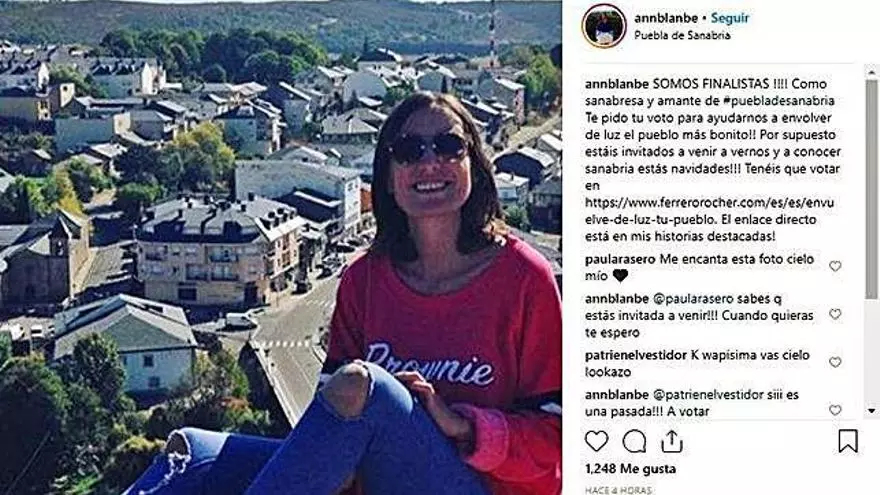Open the #puebladesanabria hashtag
880x495 pixels.
click(x=778, y=101)
